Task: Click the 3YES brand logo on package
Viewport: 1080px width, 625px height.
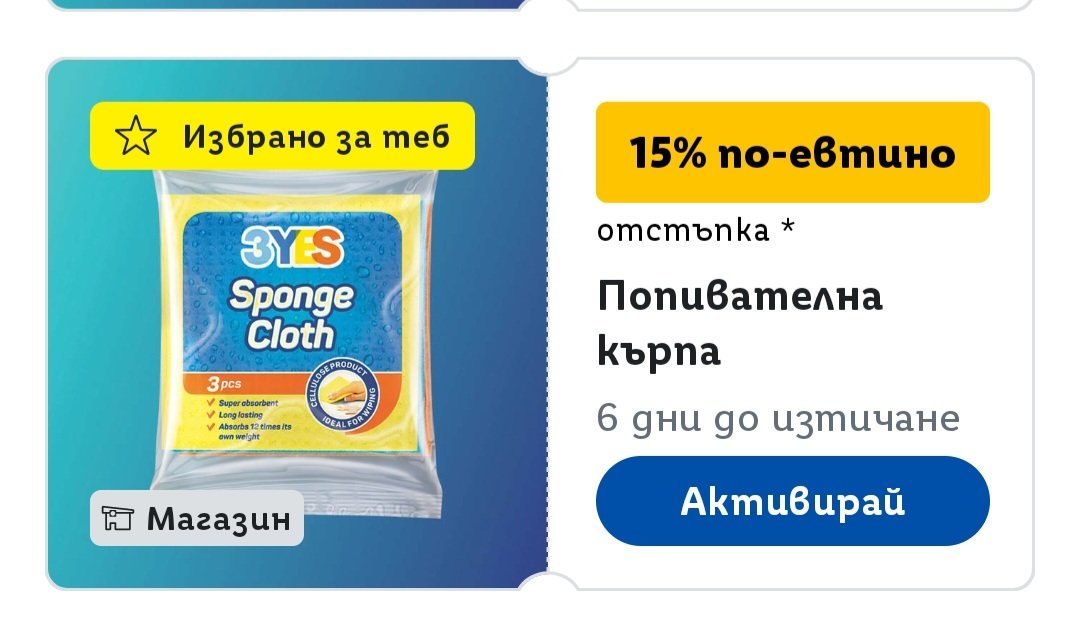Action: pos(292,247)
